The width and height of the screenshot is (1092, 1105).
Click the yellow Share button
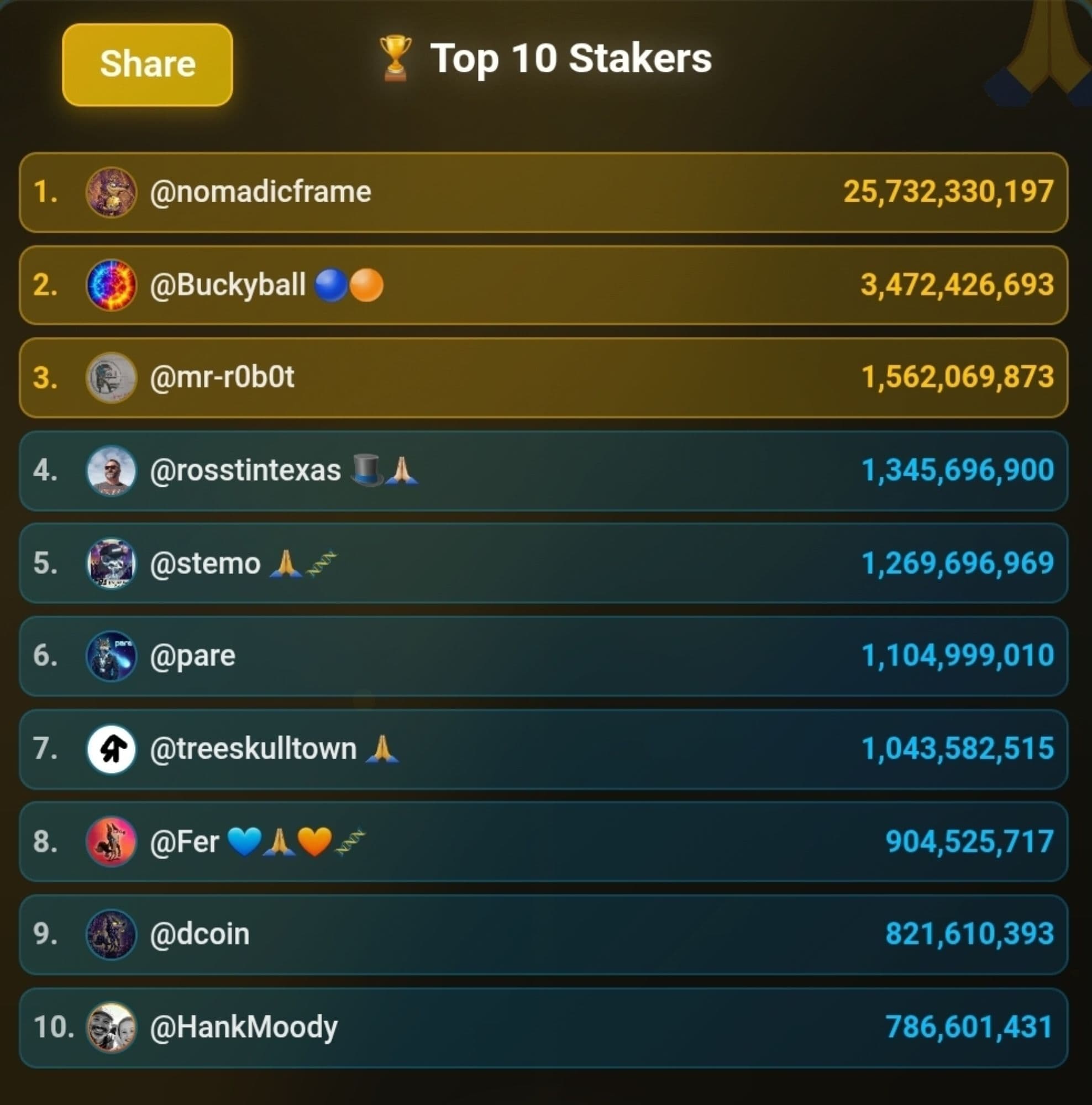click(x=148, y=65)
